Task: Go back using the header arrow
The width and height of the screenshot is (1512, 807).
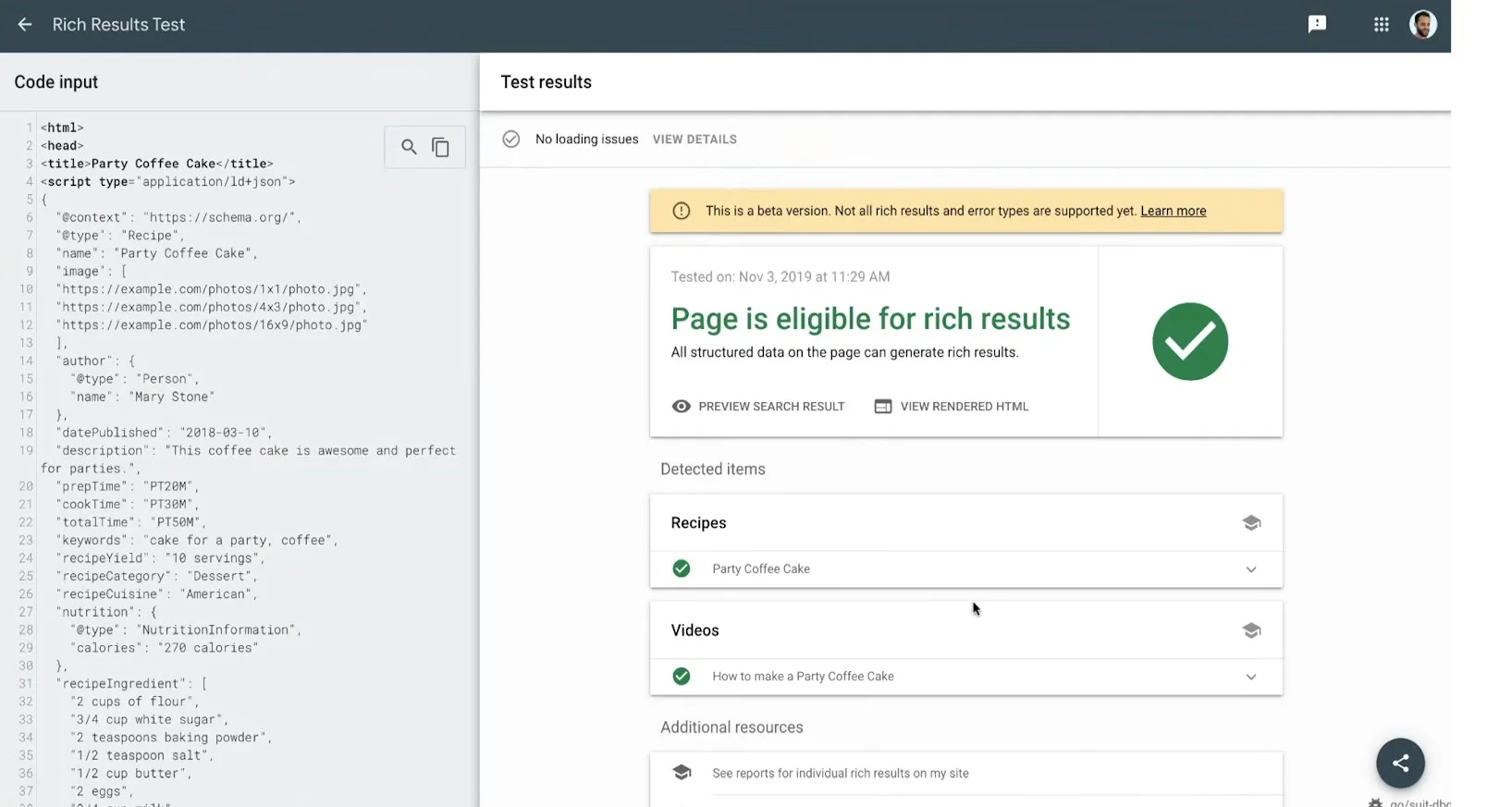Action: point(25,25)
